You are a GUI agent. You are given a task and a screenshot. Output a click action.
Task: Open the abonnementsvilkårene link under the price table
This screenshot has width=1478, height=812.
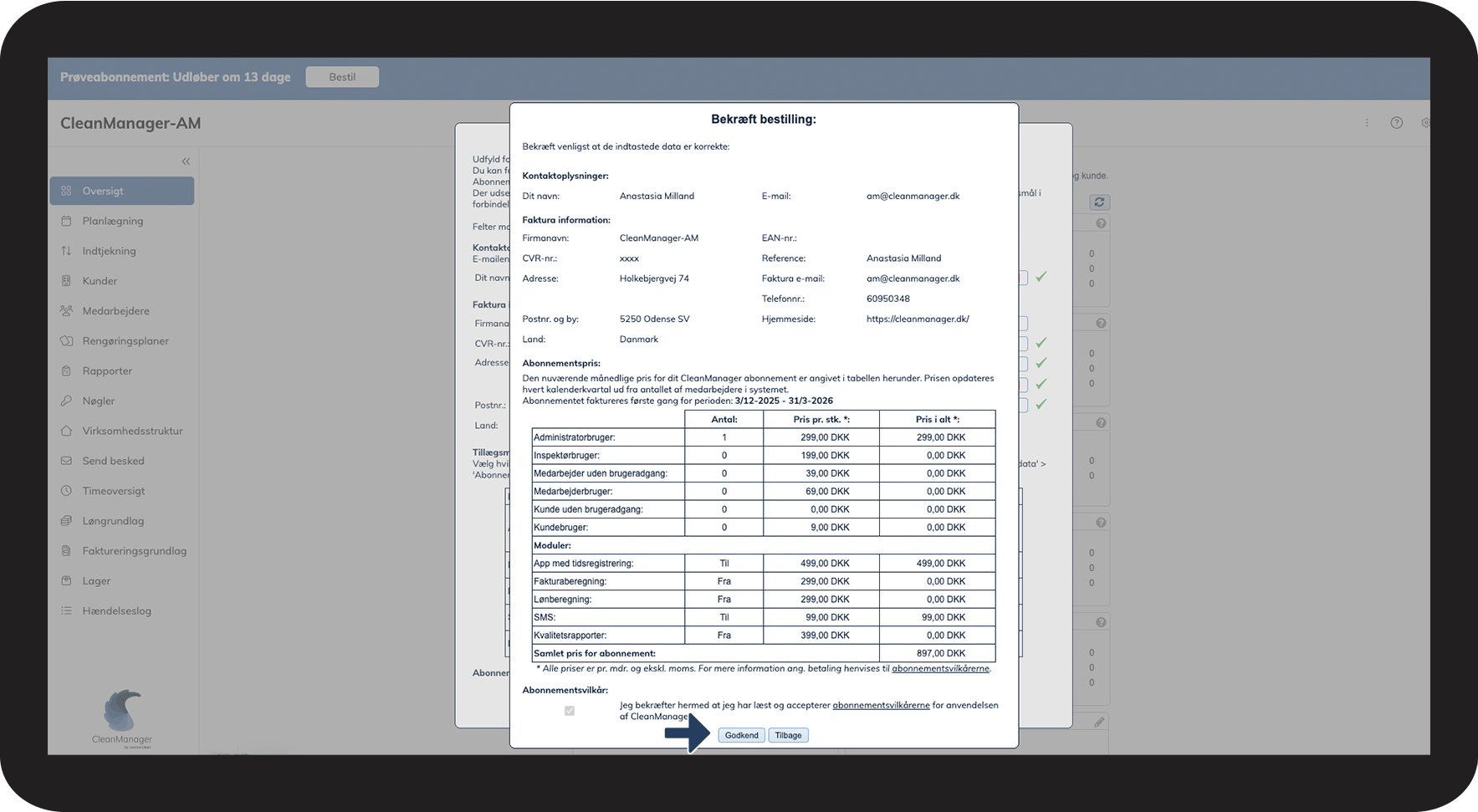(x=940, y=668)
